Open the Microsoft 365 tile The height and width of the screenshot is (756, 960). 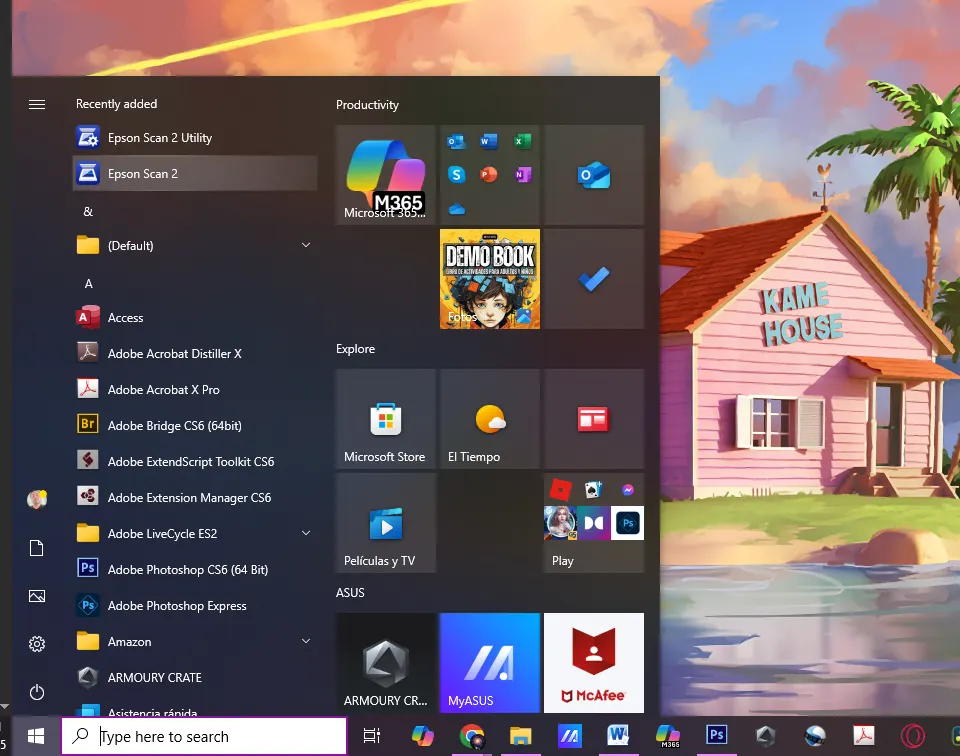(x=386, y=175)
